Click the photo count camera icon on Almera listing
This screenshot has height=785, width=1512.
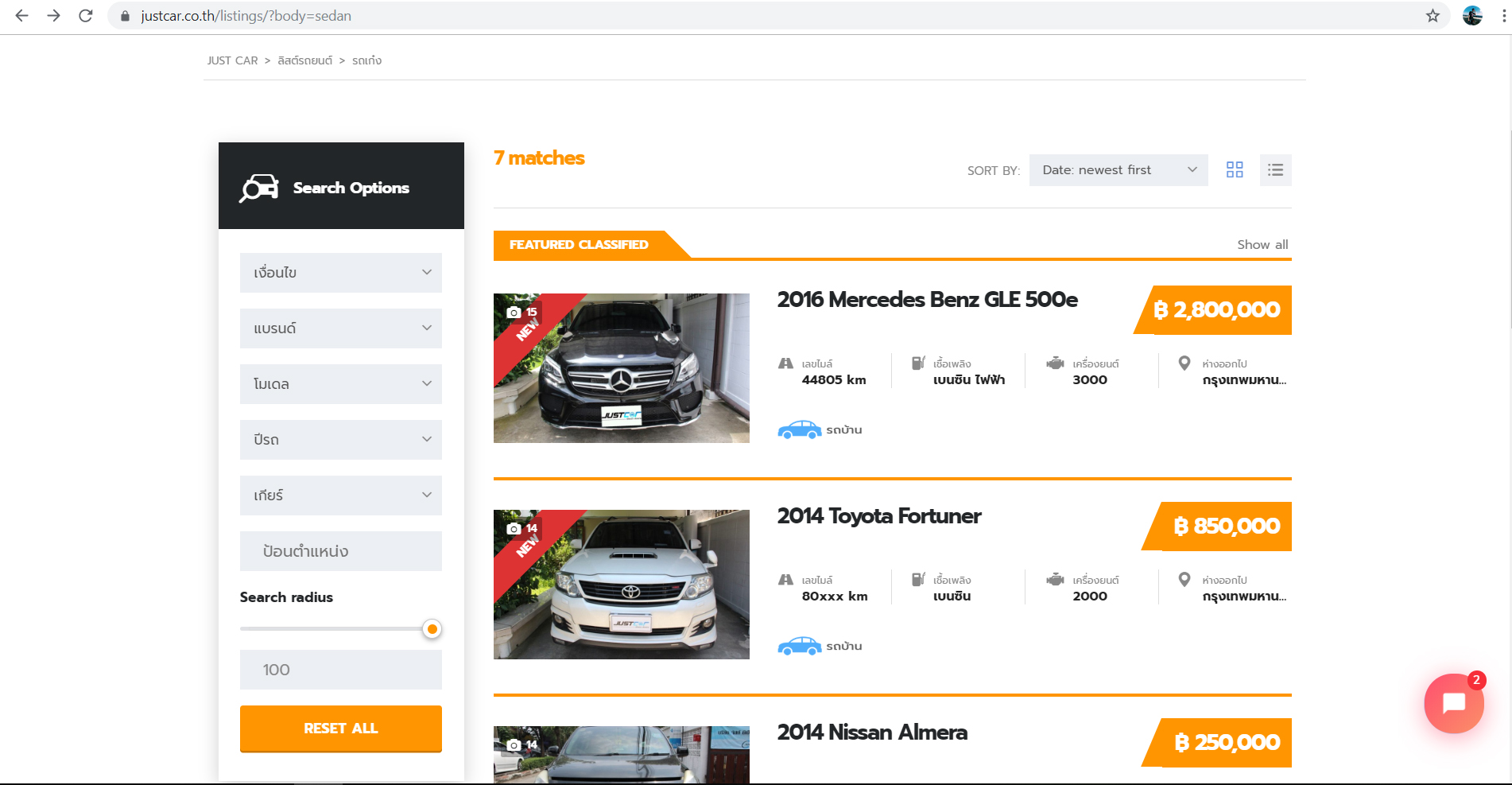pyautogui.click(x=514, y=745)
